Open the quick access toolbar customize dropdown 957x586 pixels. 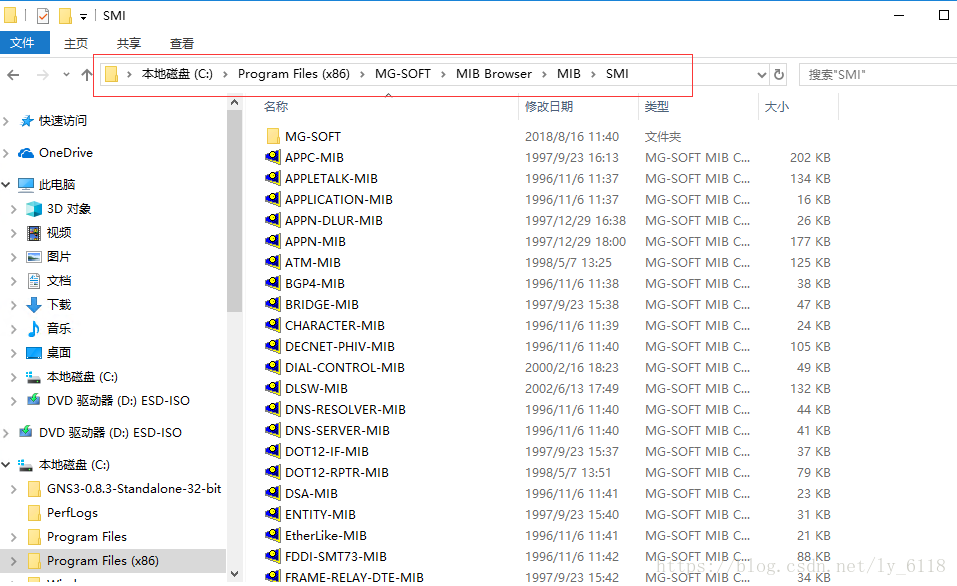84,17
